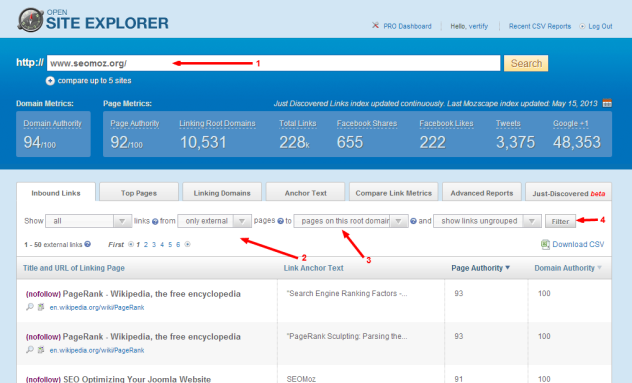The image size is (632, 383).
Task: Open second en.wikipedia.org/wiki/PageRank URL
Action: [x=97, y=350]
